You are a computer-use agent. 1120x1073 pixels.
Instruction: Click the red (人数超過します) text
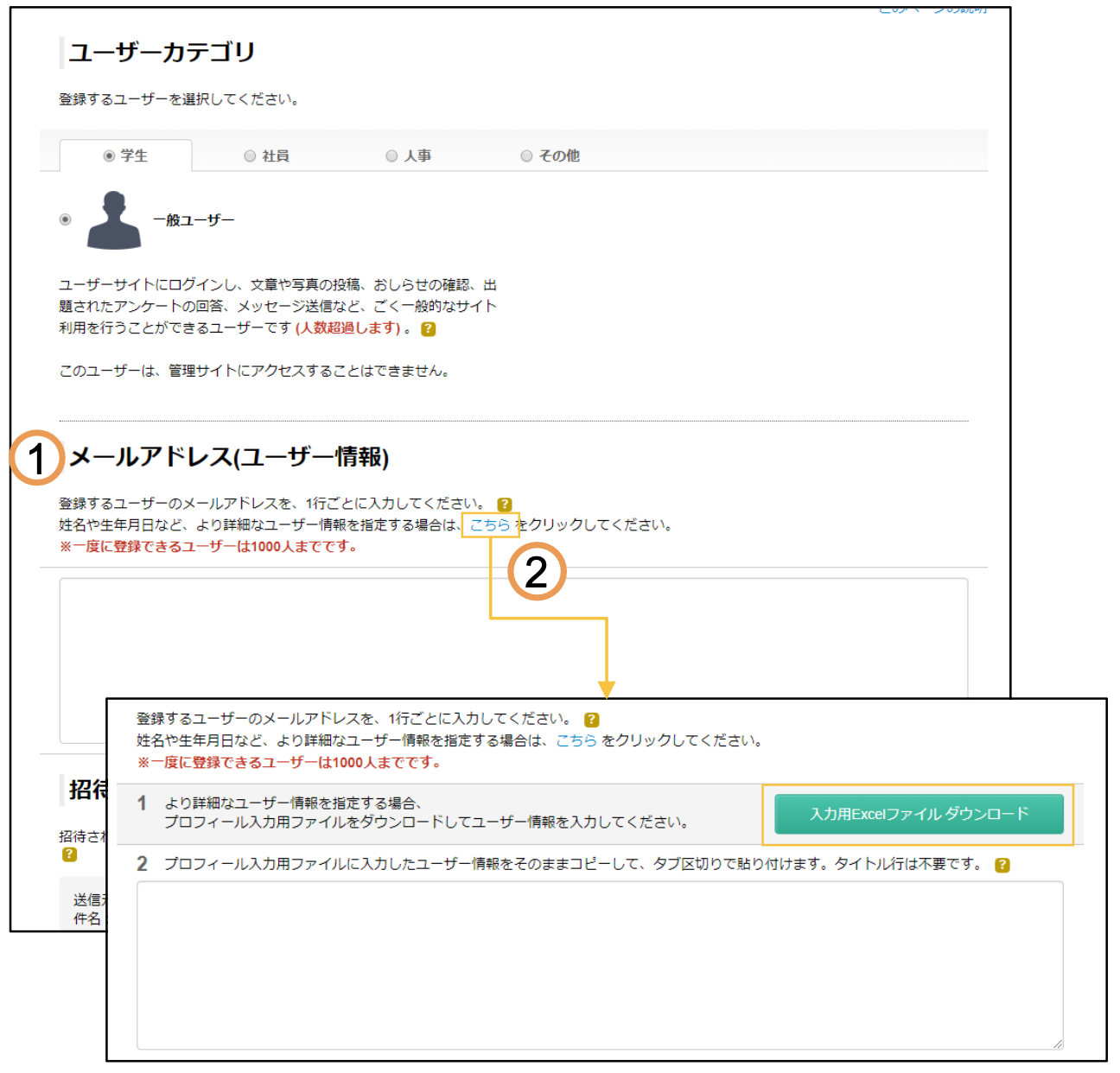pyautogui.click(x=350, y=328)
